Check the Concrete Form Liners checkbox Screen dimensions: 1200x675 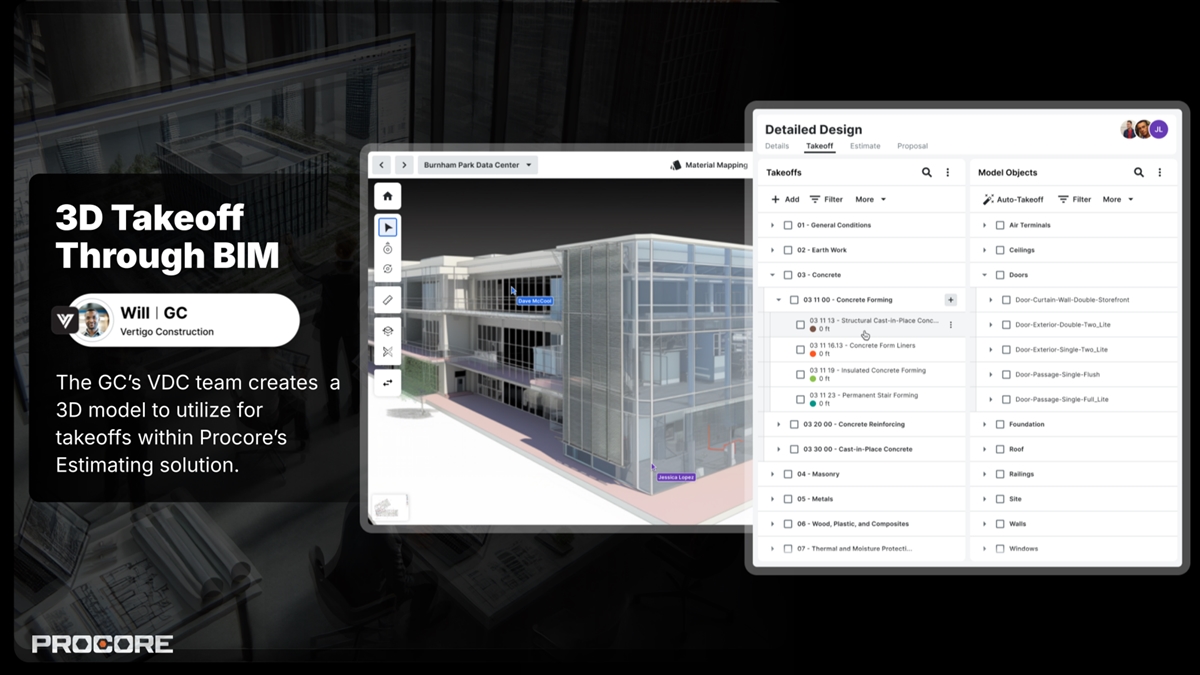point(800,349)
